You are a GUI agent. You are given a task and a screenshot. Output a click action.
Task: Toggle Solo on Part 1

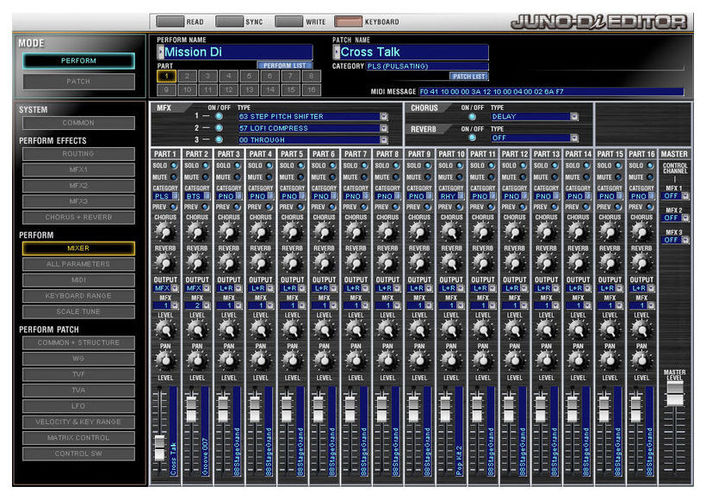[173, 166]
